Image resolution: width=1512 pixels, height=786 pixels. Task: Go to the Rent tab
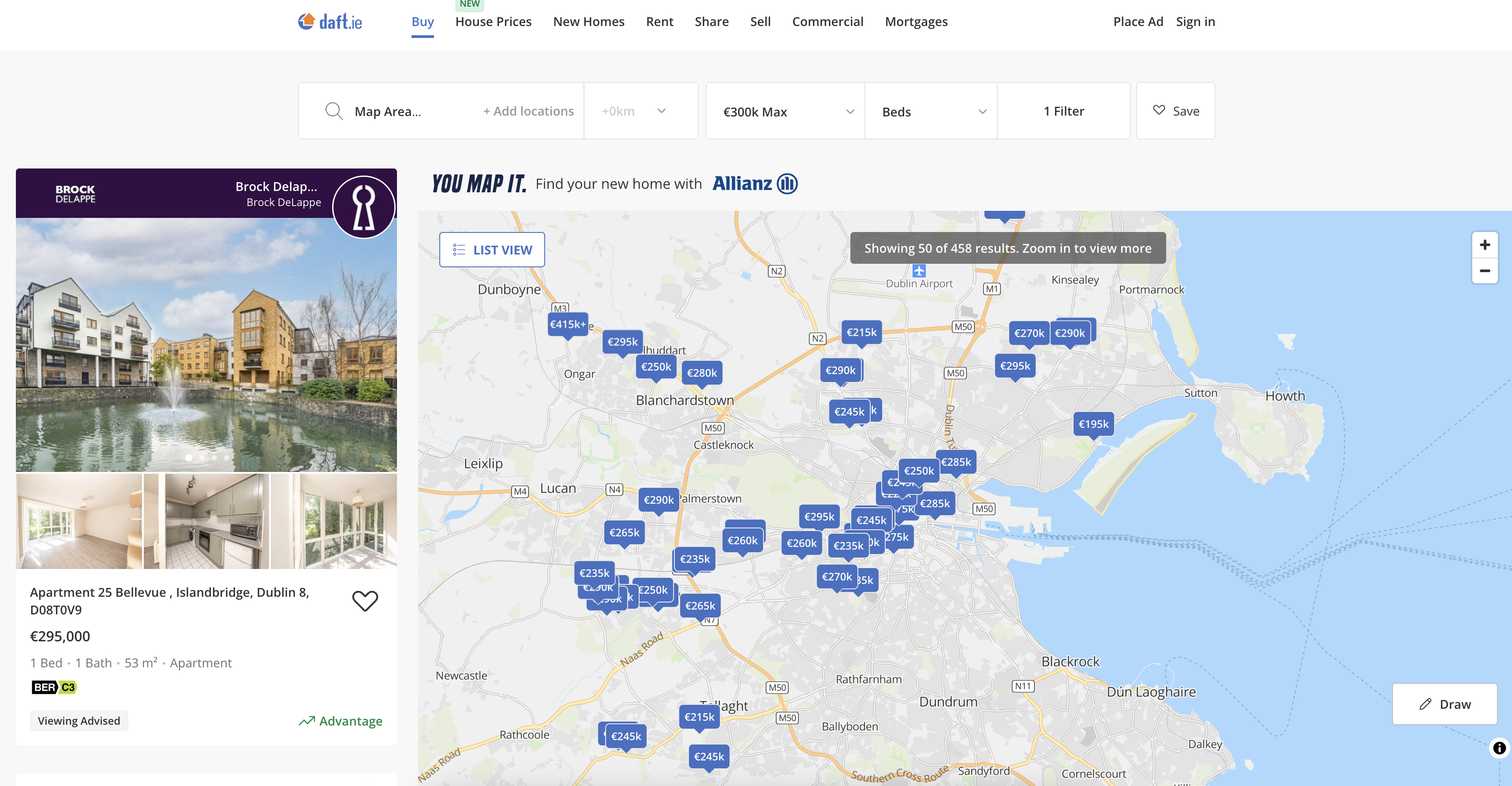point(659,22)
